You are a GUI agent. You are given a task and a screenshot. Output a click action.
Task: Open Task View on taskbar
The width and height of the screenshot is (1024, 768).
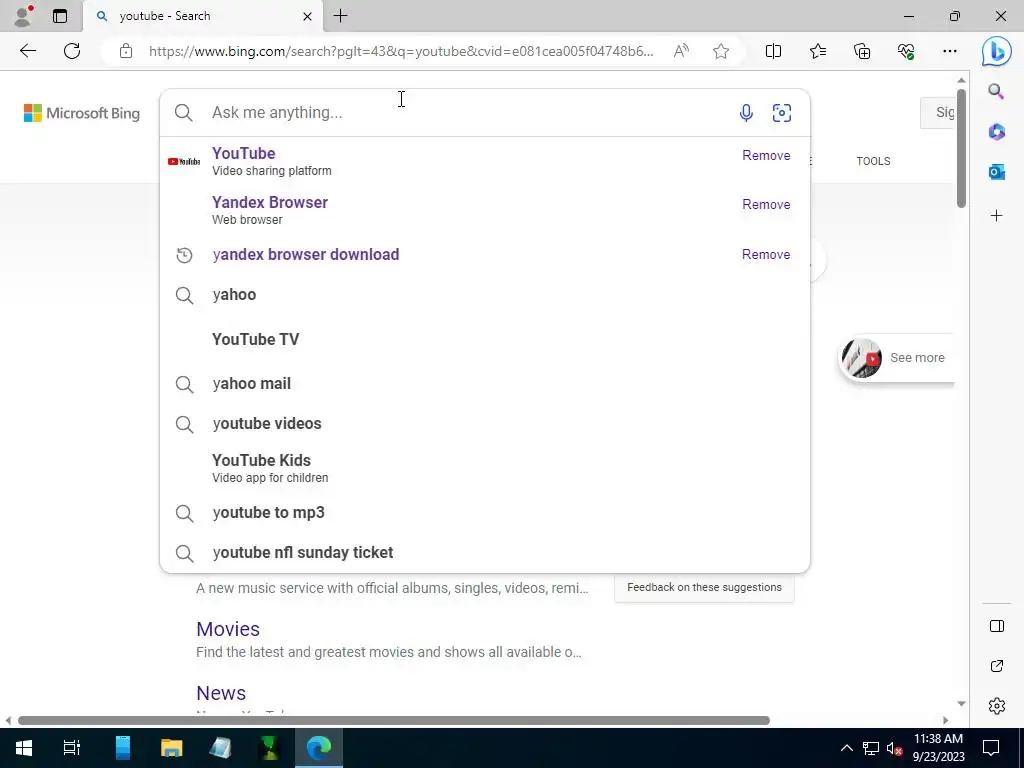click(72, 748)
